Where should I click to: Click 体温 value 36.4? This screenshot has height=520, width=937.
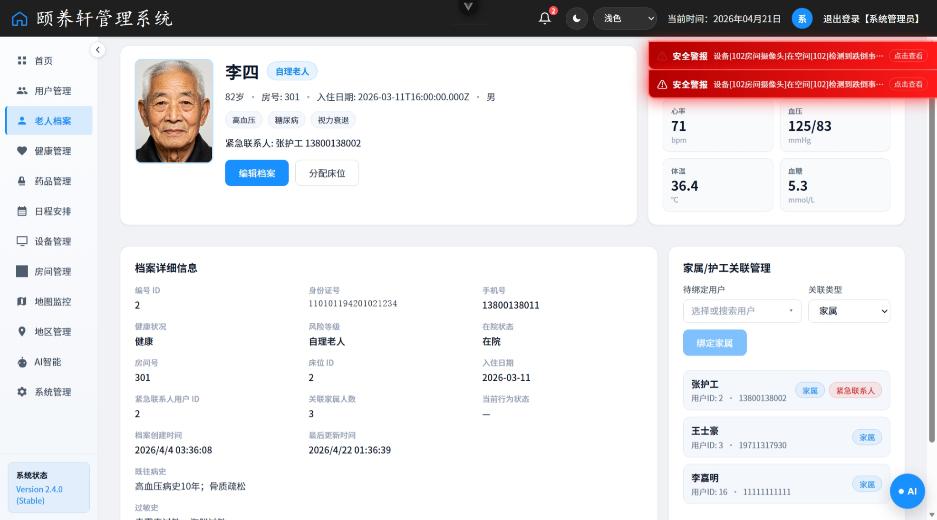[x=685, y=186]
